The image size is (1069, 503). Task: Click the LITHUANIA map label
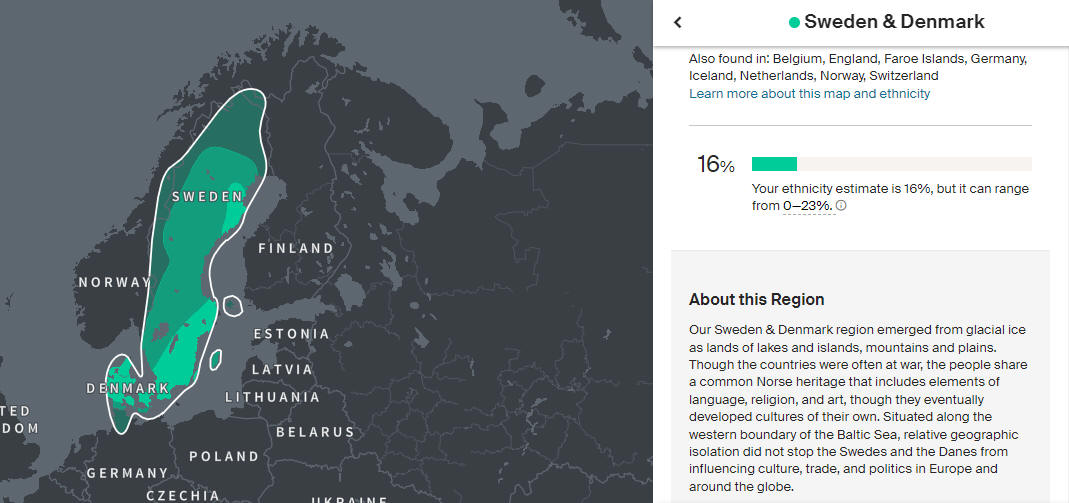tap(272, 397)
